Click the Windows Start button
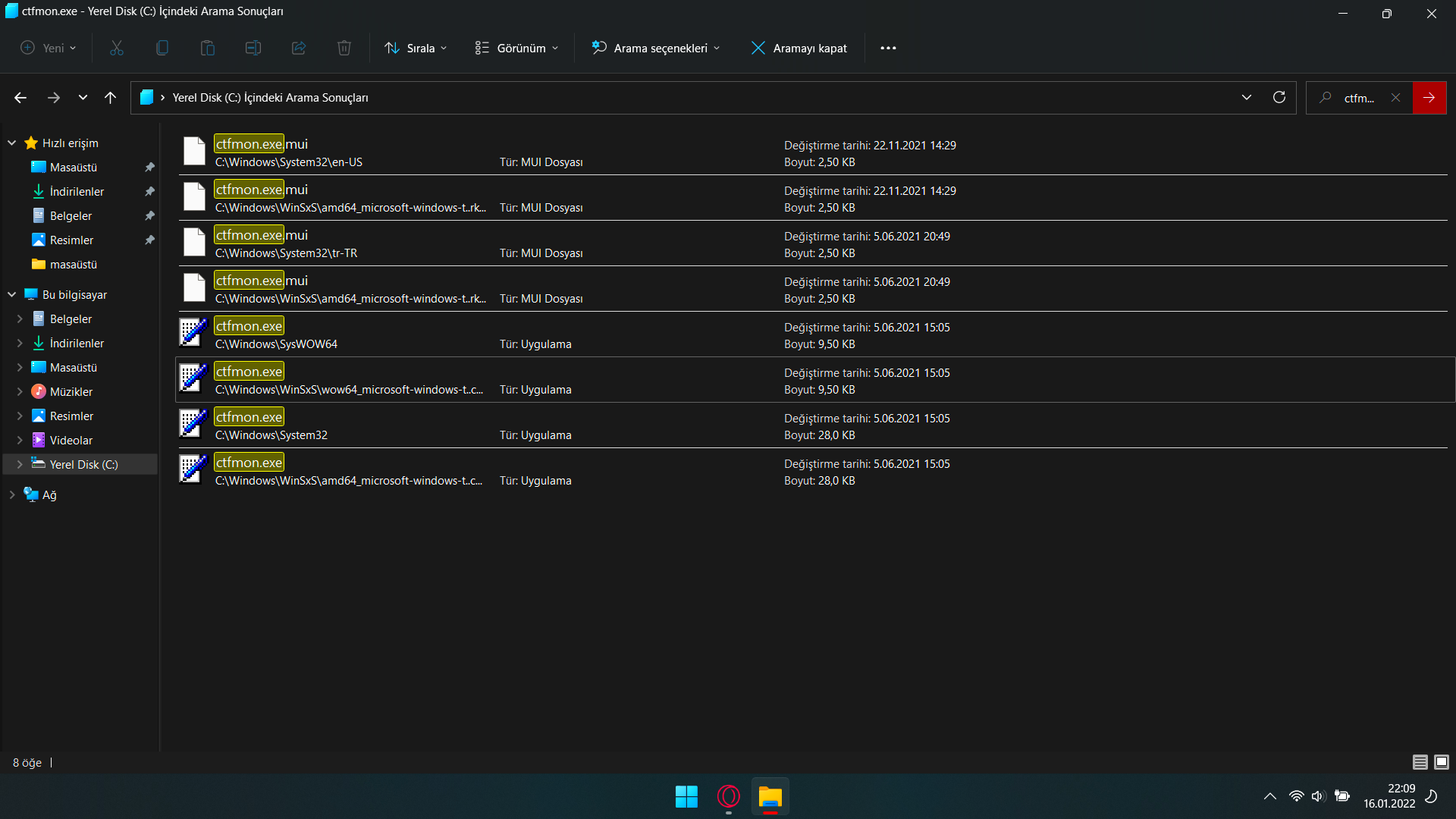Screen dimensions: 1456x819 [x=686, y=796]
